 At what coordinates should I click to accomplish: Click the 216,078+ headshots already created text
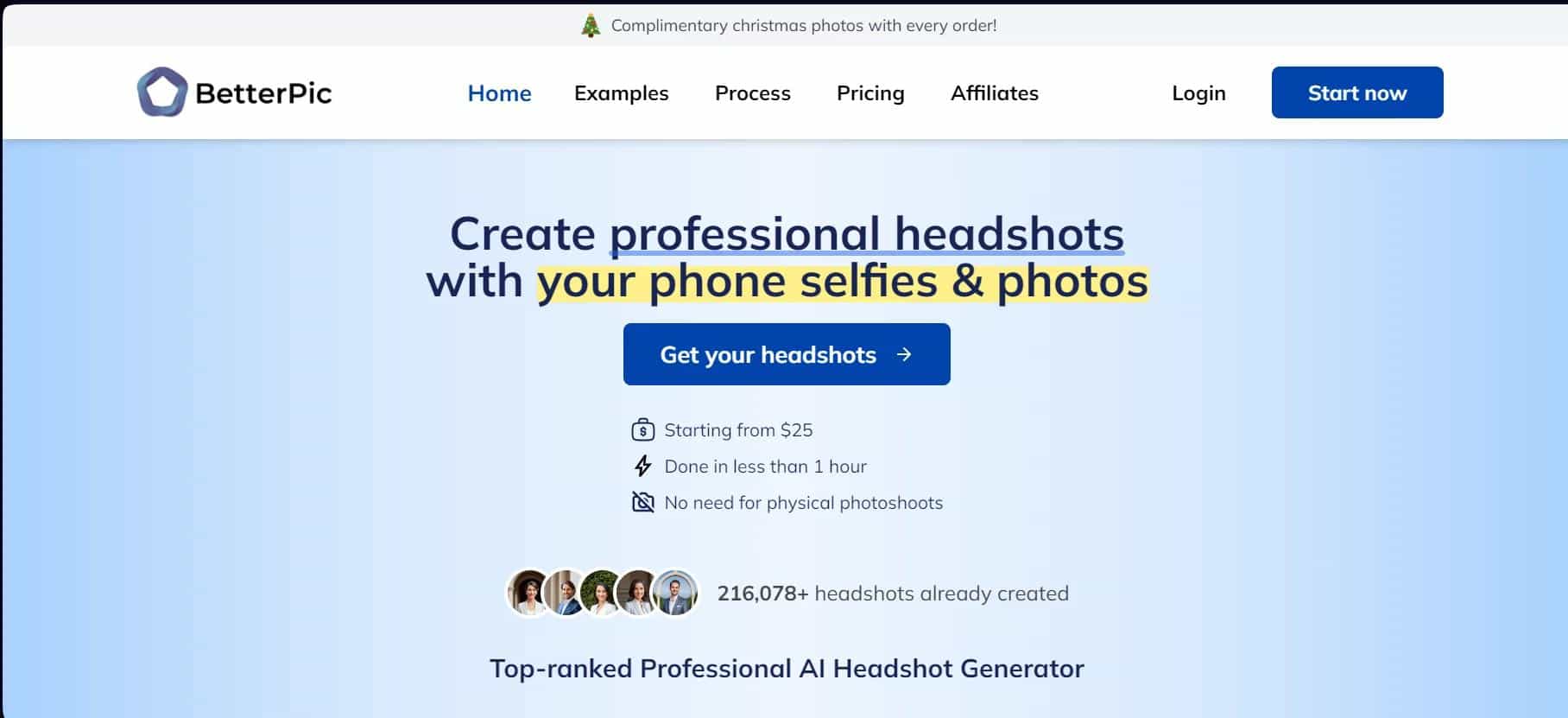pyautogui.click(x=893, y=594)
